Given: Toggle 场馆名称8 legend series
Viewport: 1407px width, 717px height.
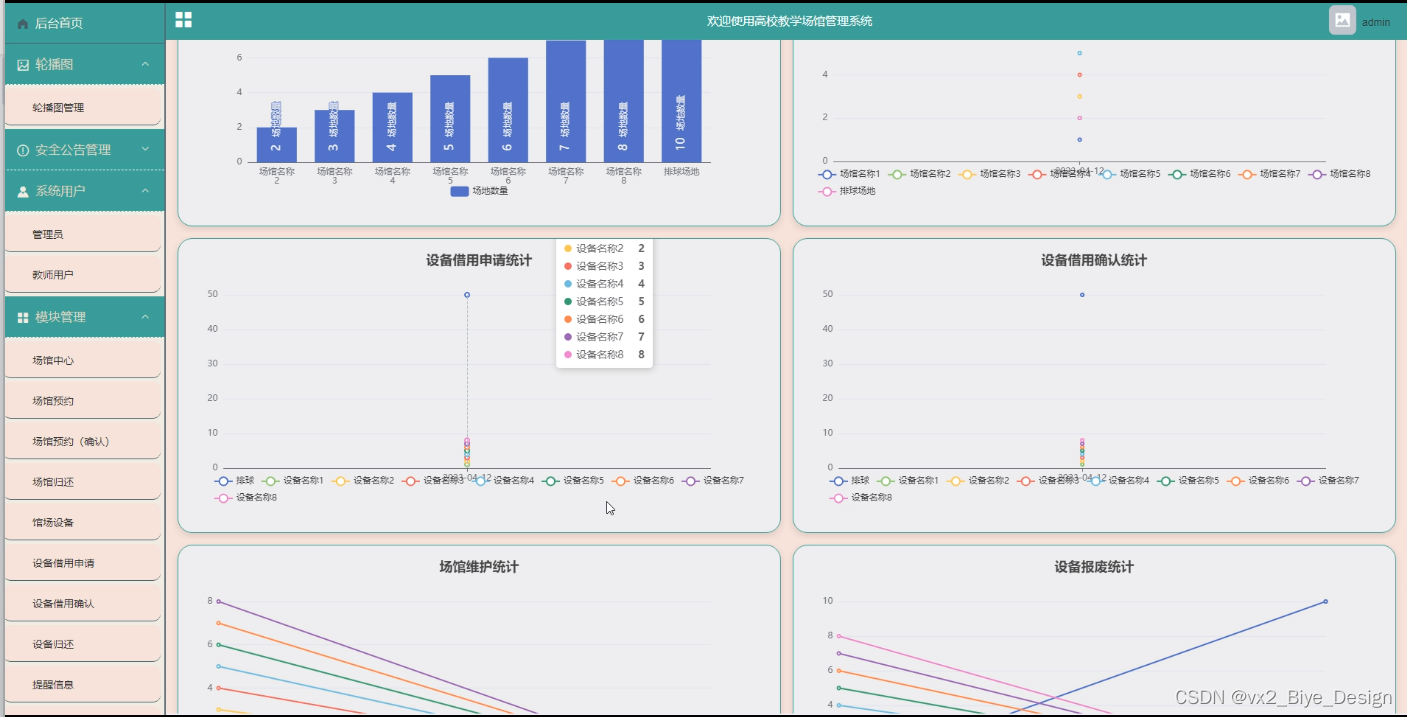Looking at the screenshot, I should (1339, 174).
